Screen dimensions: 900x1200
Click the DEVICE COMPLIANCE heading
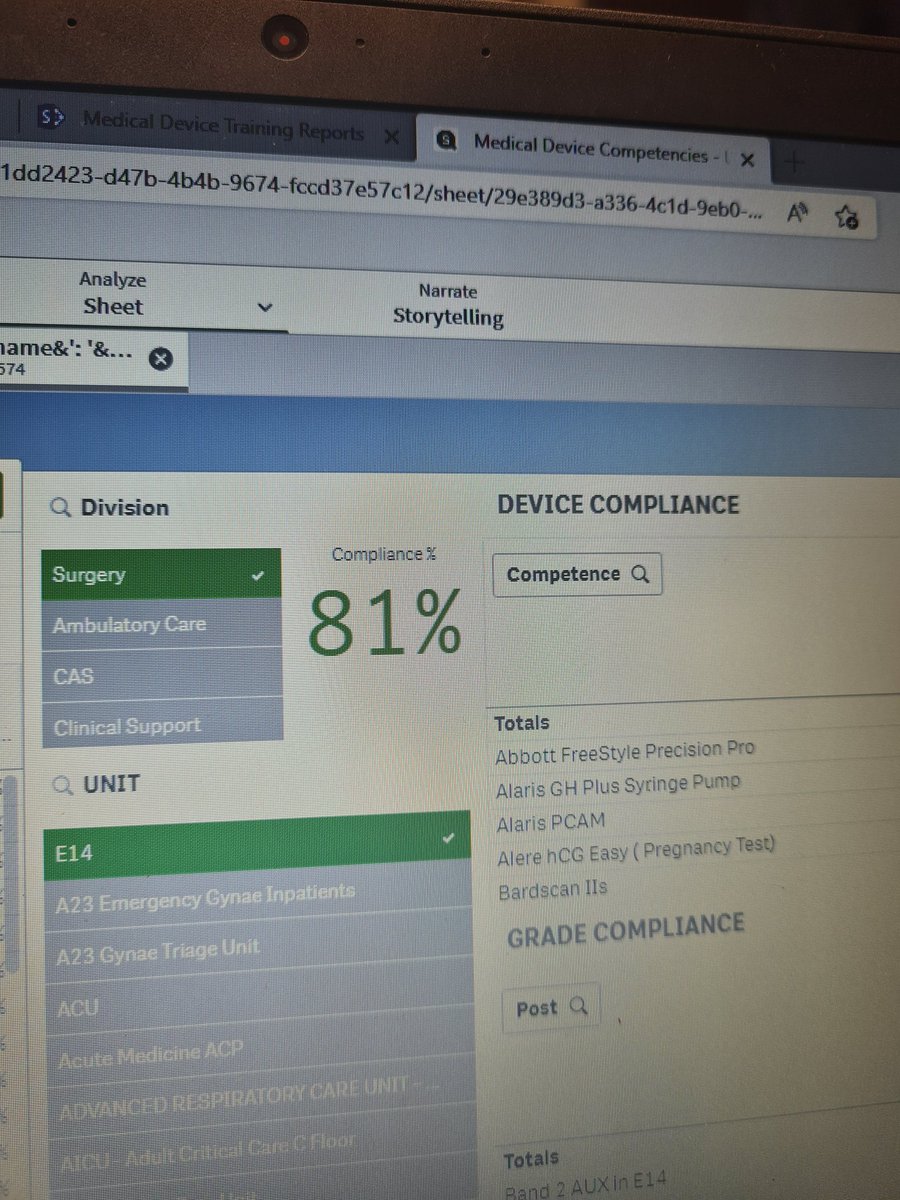pos(618,505)
